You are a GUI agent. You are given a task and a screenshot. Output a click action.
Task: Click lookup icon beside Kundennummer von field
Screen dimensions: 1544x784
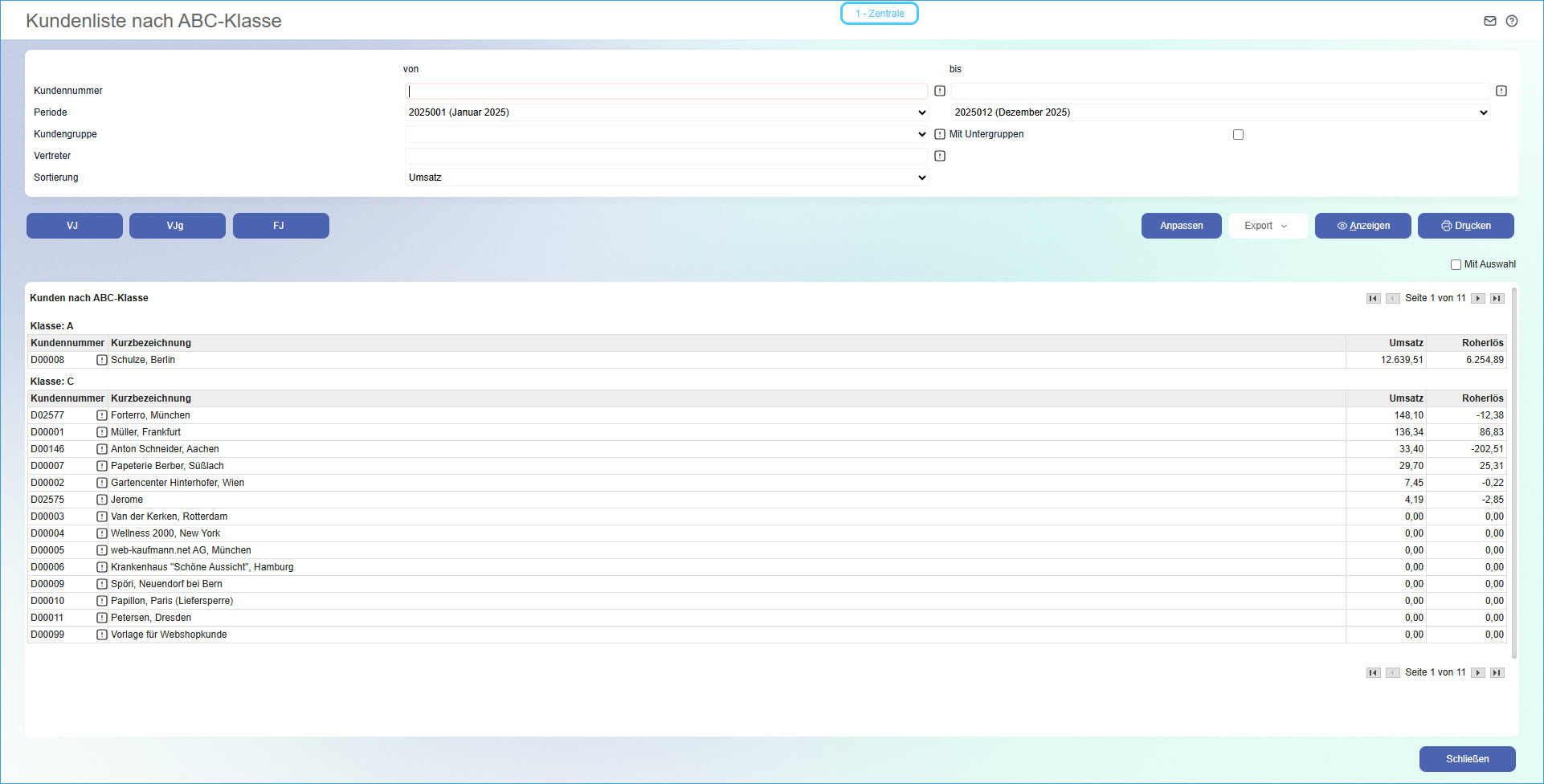(x=940, y=91)
